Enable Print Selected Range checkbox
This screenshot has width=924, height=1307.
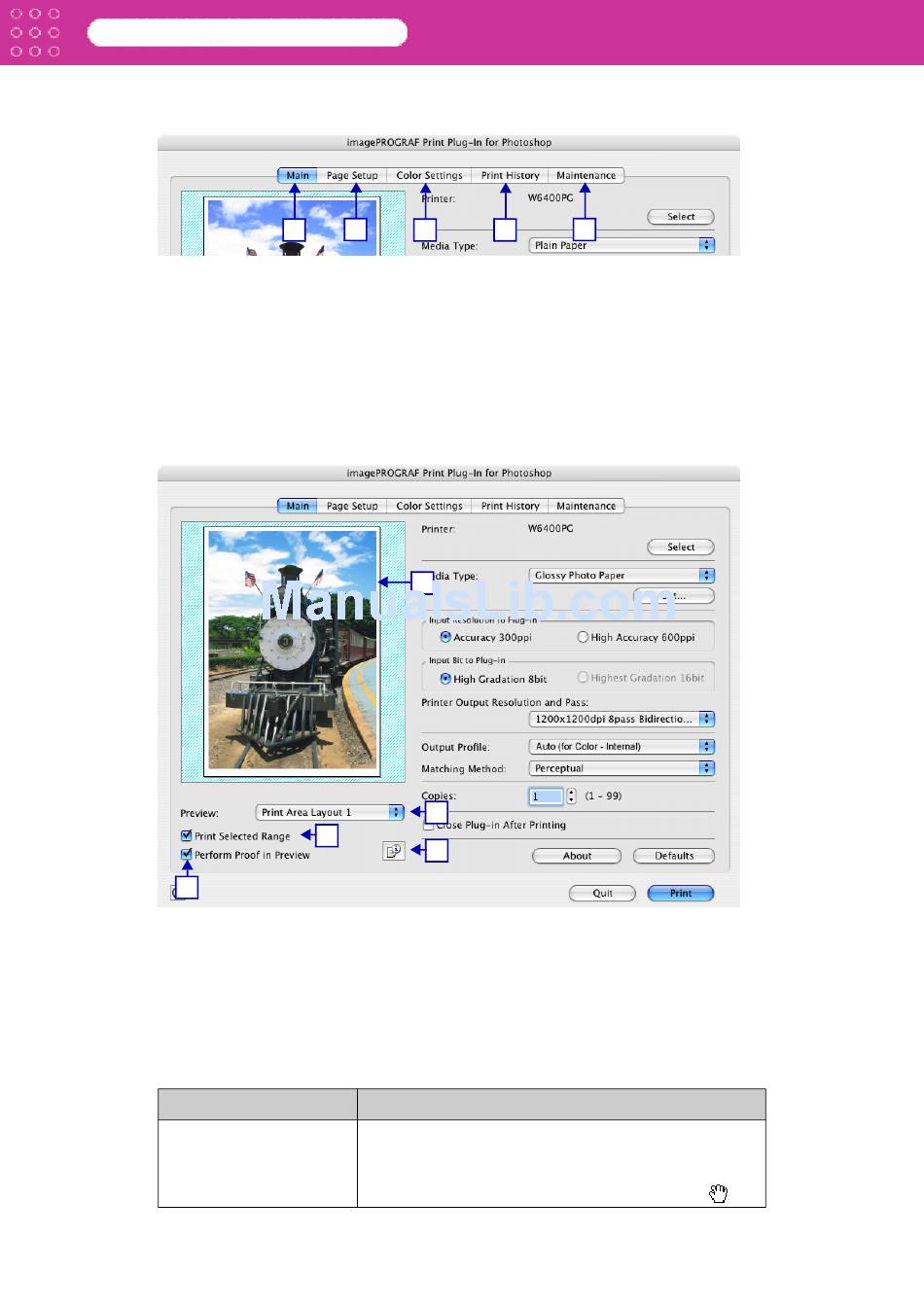pyautogui.click(x=186, y=835)
